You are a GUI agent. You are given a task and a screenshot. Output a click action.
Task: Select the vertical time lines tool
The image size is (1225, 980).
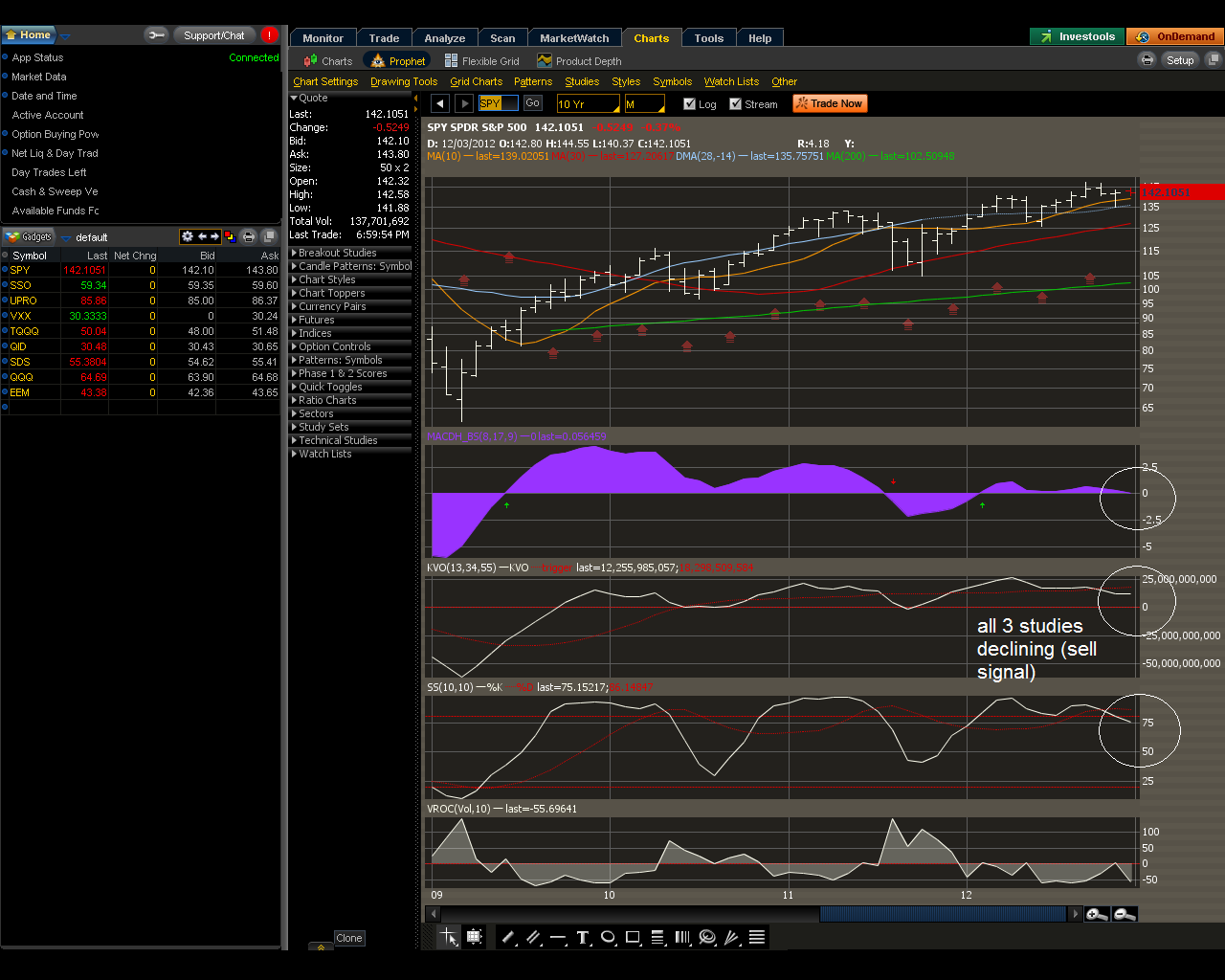682,937
